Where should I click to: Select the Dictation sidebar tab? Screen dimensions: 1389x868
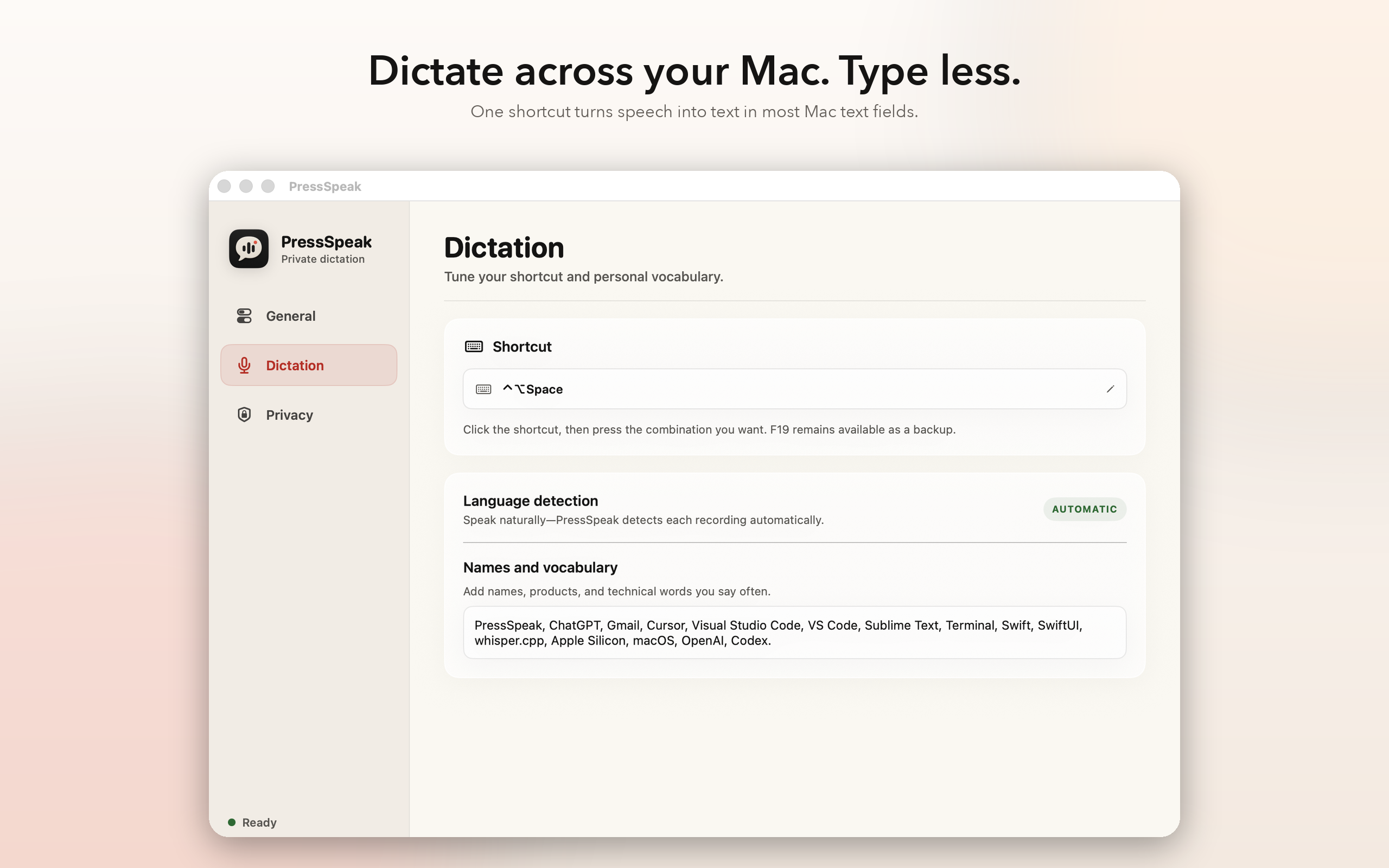309,365
